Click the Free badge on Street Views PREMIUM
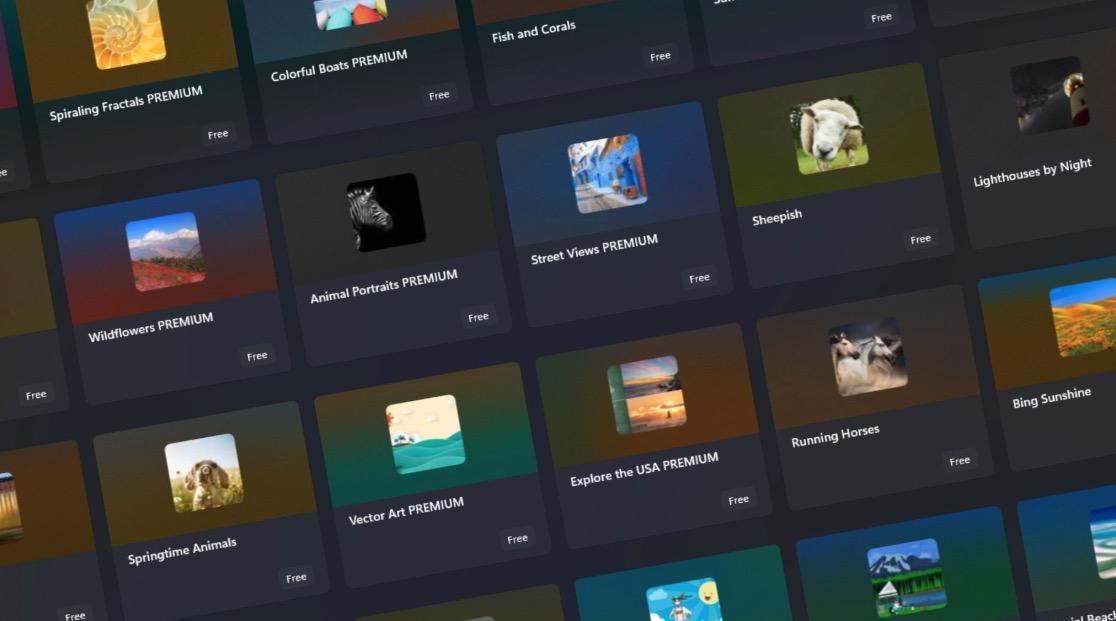 pos(699,277)
